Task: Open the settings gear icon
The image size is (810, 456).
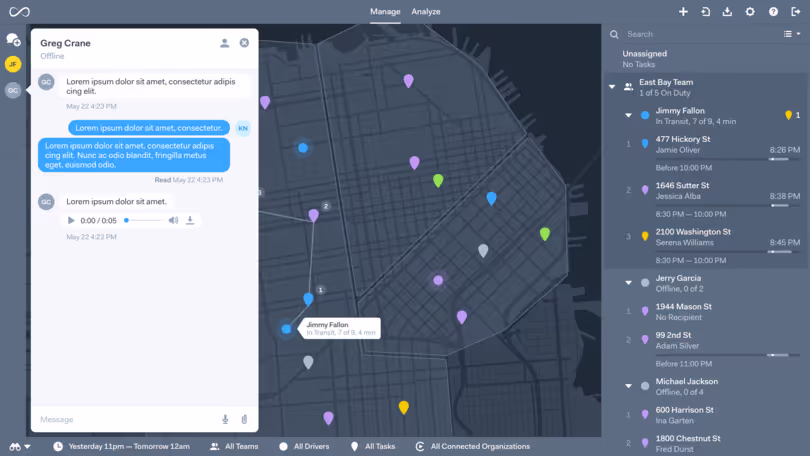Action: (750, 12)
